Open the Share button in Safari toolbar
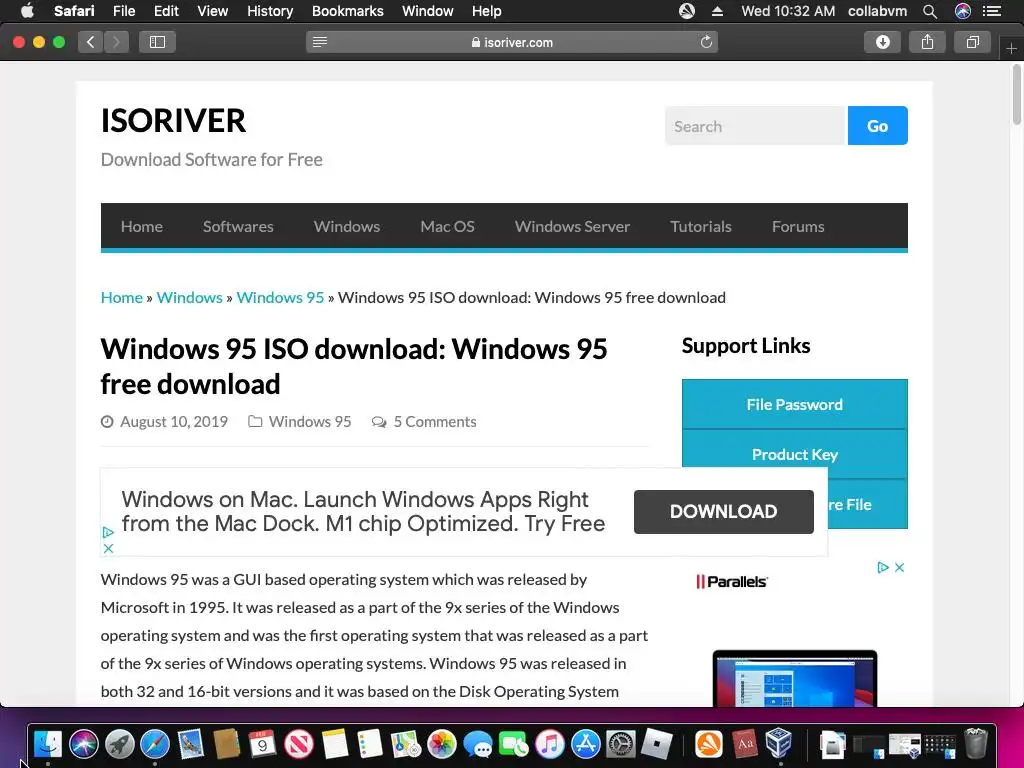The width and height of the screenshot is (1024, 768). coord(927,42)
